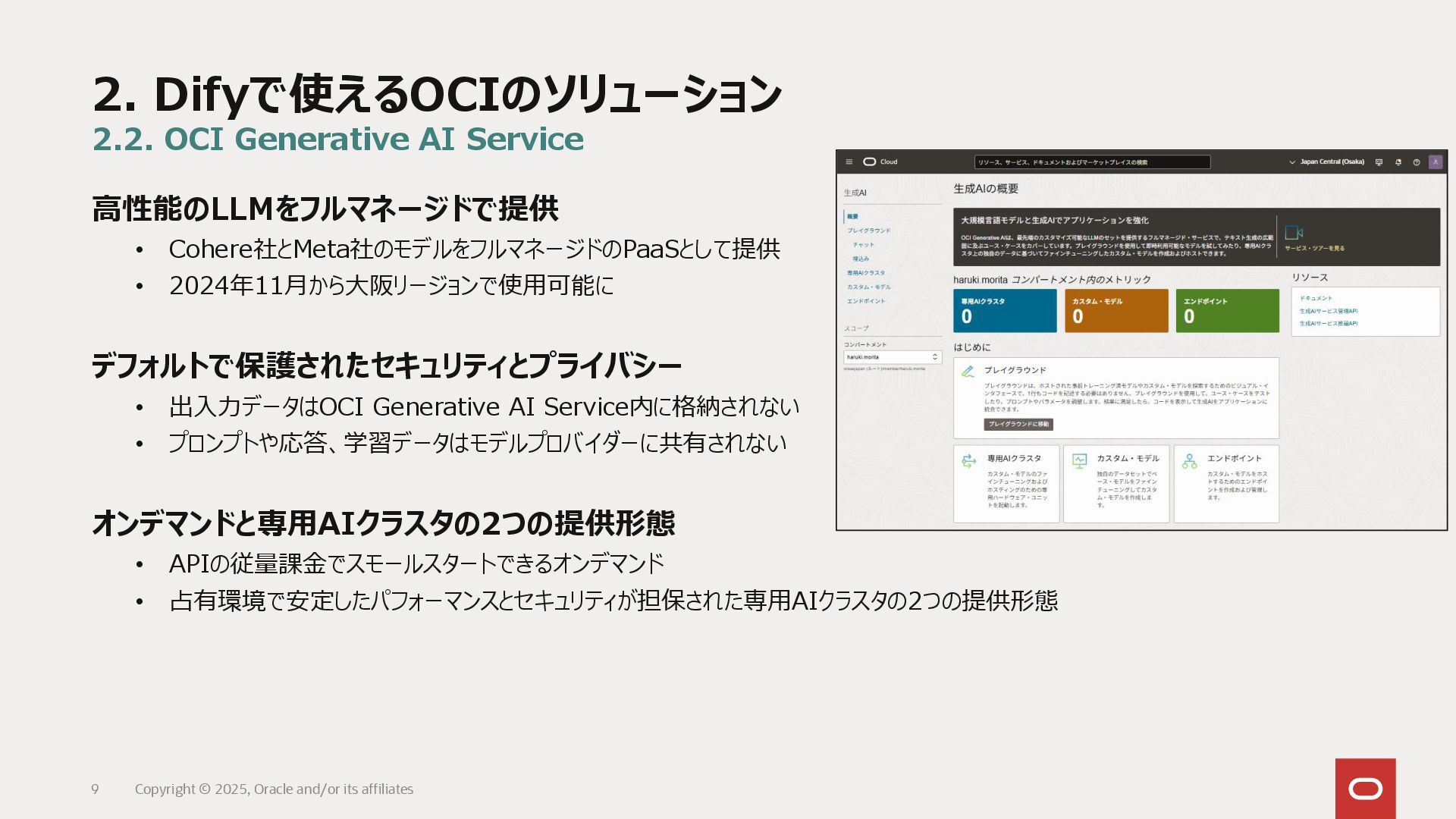Open the hamburger navigation menu in Cloud console
The image size is (1456, 819).
tap(849, 162)
